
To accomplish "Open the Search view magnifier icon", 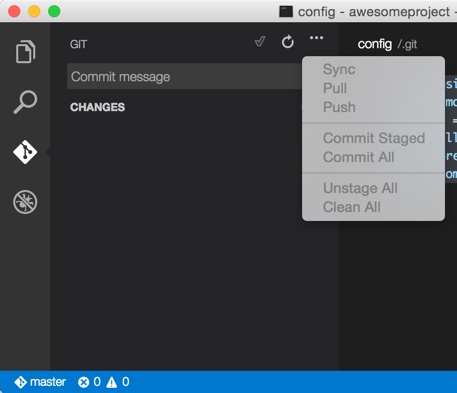I will coord(25,102).
